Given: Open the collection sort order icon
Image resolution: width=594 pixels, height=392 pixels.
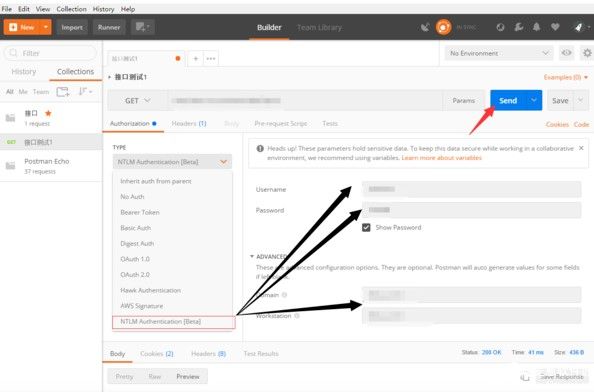Looking at the screenshot, I should click(x=85, y=92).
